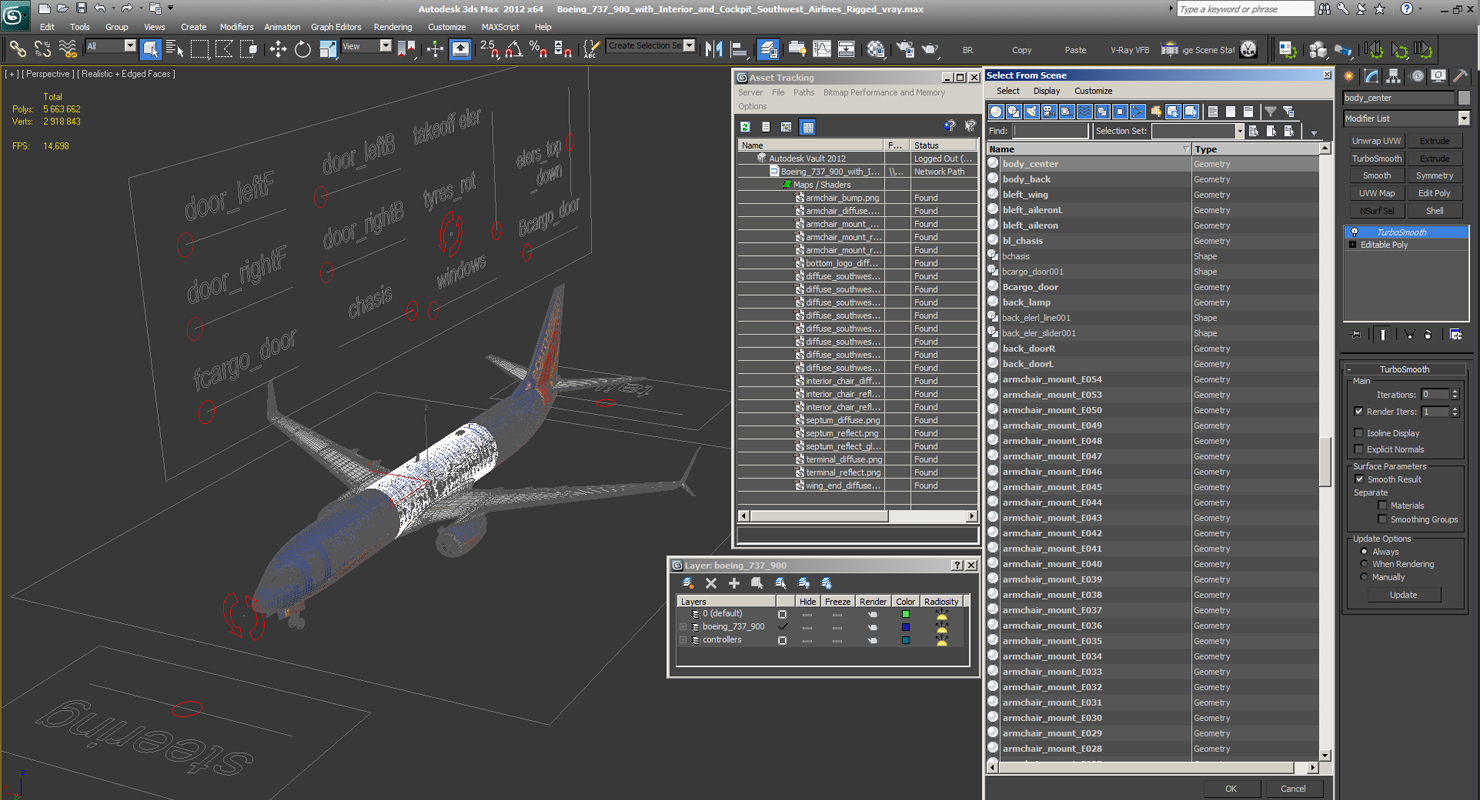
Task: Click the Symmetry modifier button
Action: coord(1434,176)
